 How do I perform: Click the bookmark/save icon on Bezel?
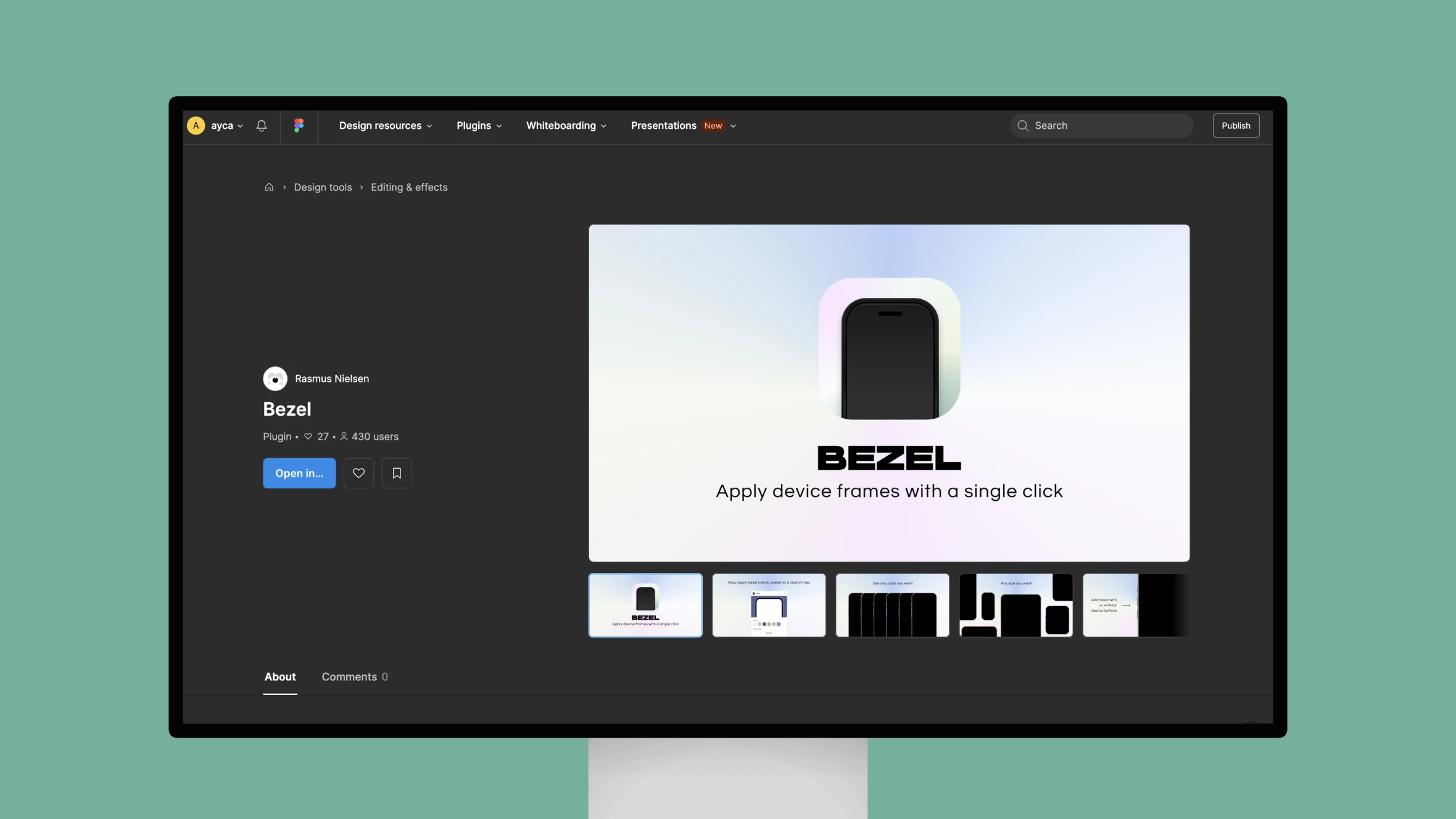397,473
